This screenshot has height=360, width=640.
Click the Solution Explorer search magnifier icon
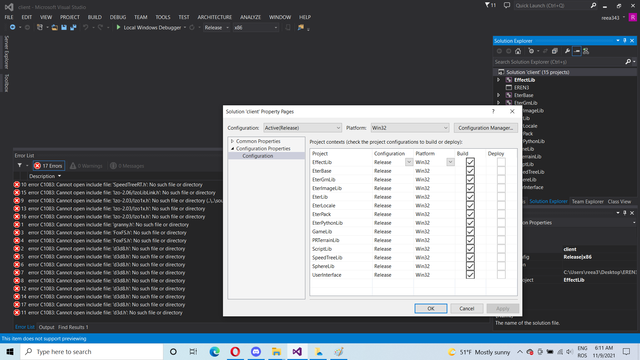pos(628,62)
